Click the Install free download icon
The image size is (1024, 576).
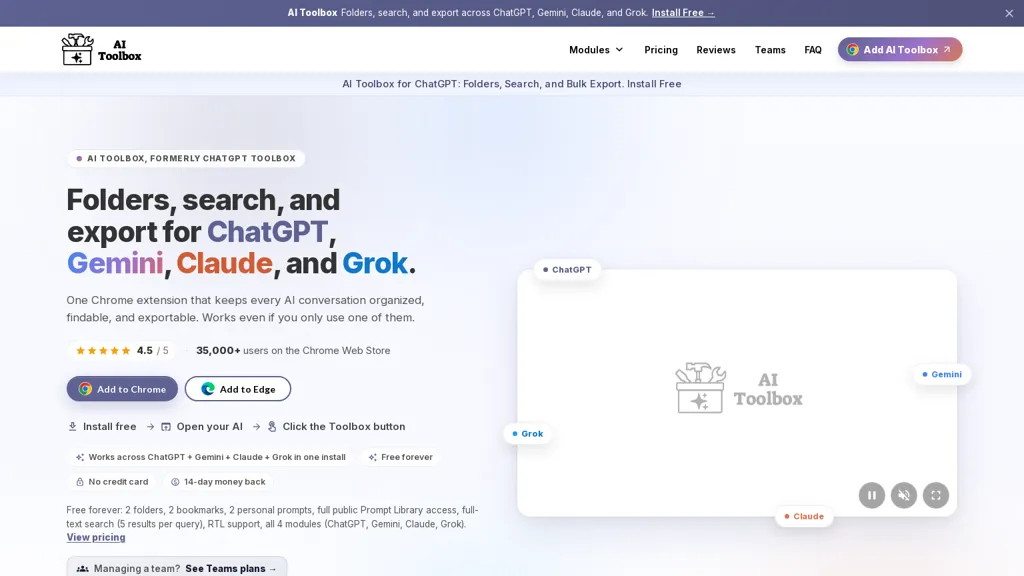pos(72,426)
